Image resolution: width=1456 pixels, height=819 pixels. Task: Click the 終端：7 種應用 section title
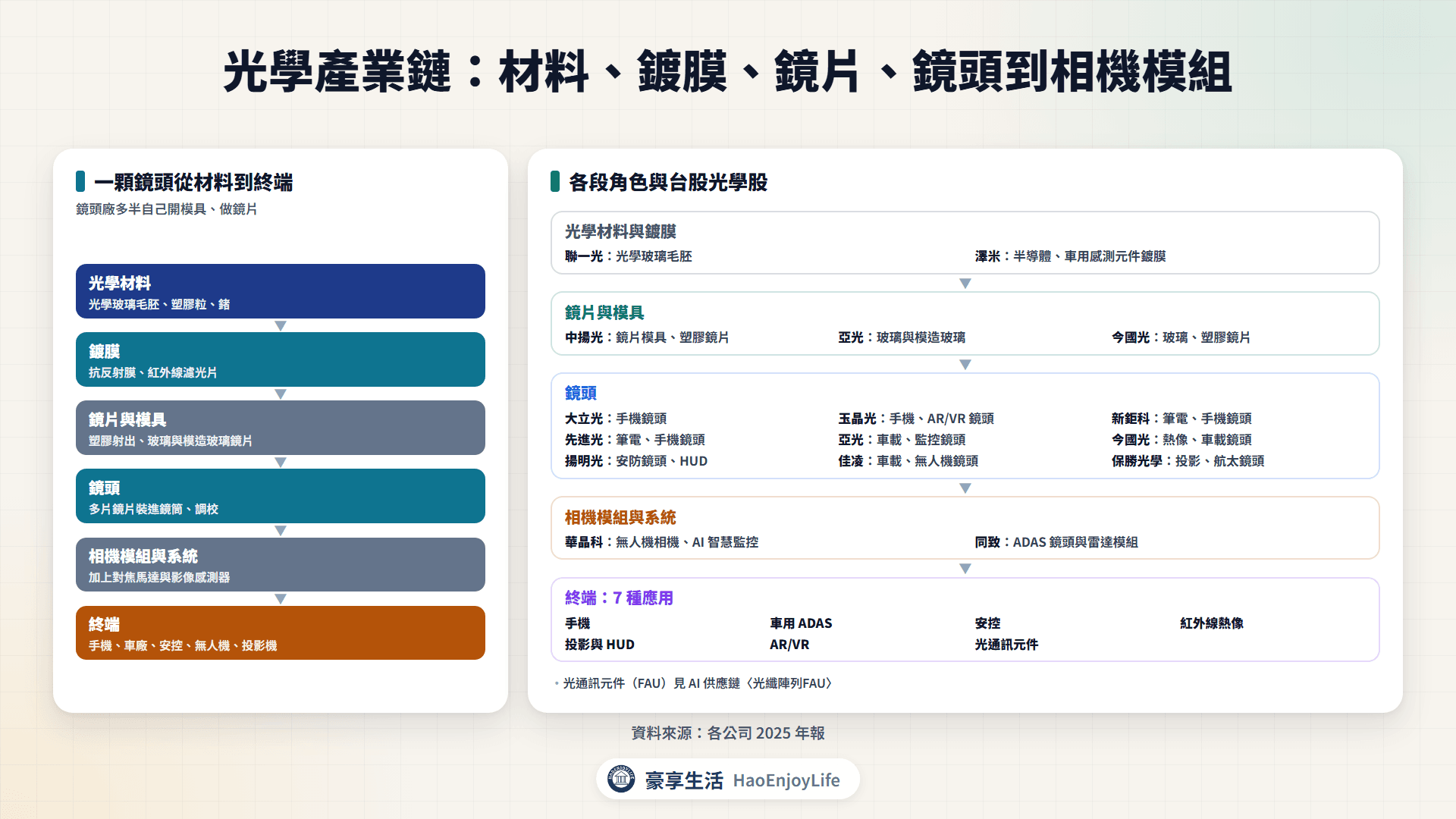[x=619, y=598]
